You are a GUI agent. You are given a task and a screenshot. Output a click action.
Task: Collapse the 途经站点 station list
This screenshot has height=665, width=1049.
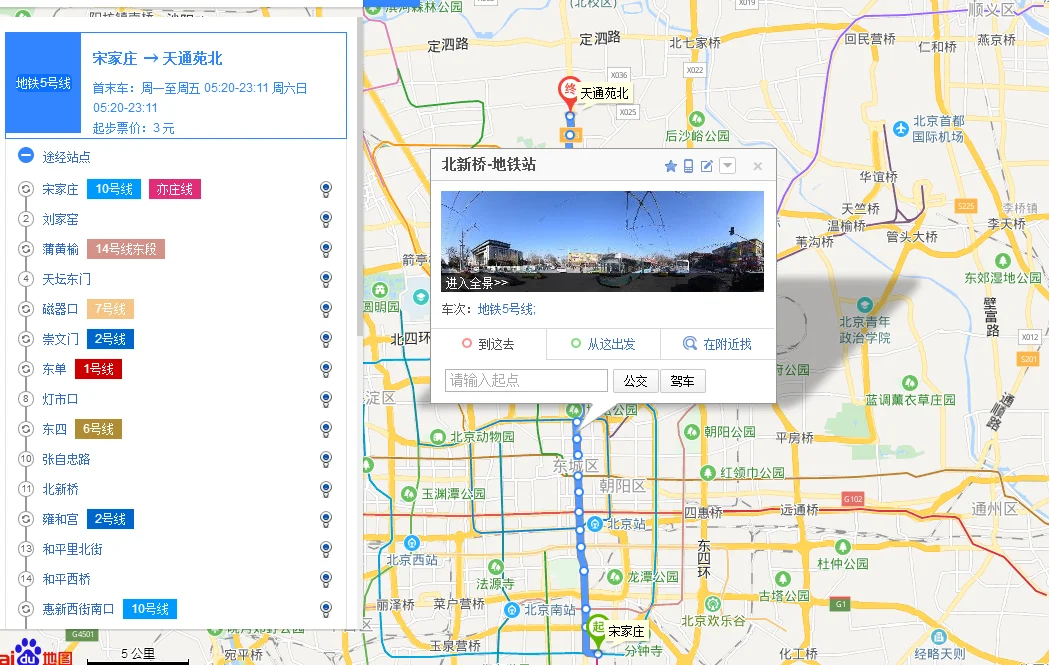pyautogui.click(x=27, y=155)
